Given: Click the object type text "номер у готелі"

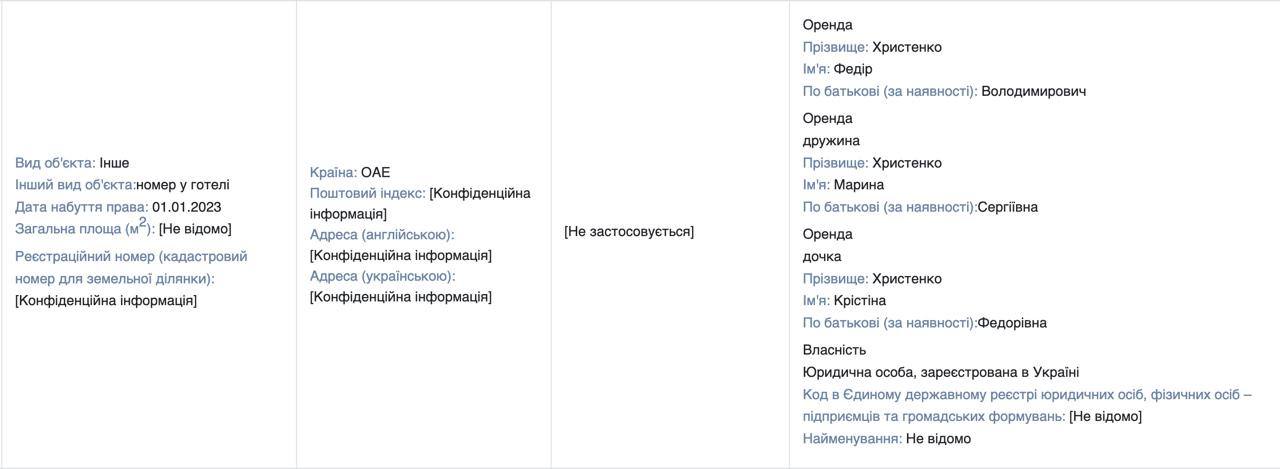Looking at the screenshot, I should [183, 185].
